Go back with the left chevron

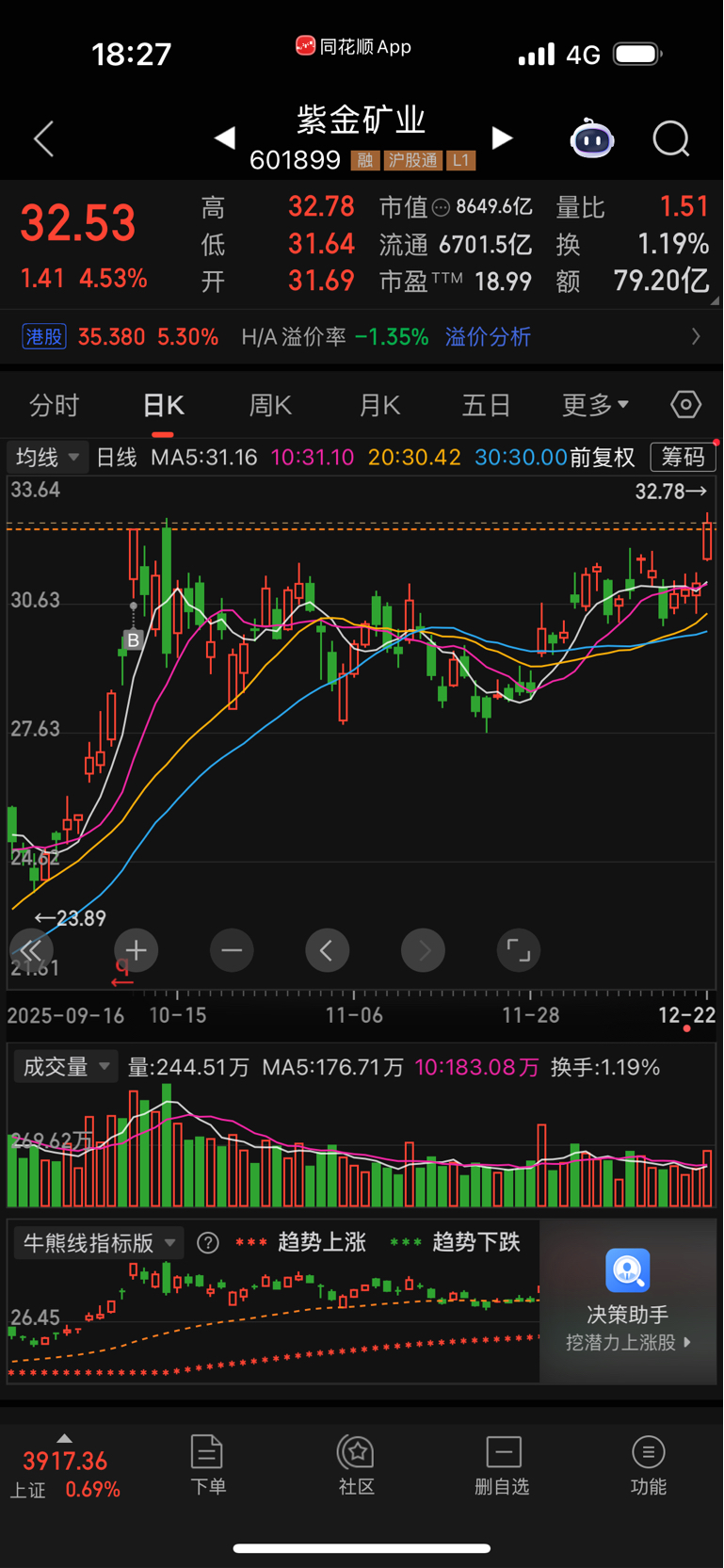43,138
